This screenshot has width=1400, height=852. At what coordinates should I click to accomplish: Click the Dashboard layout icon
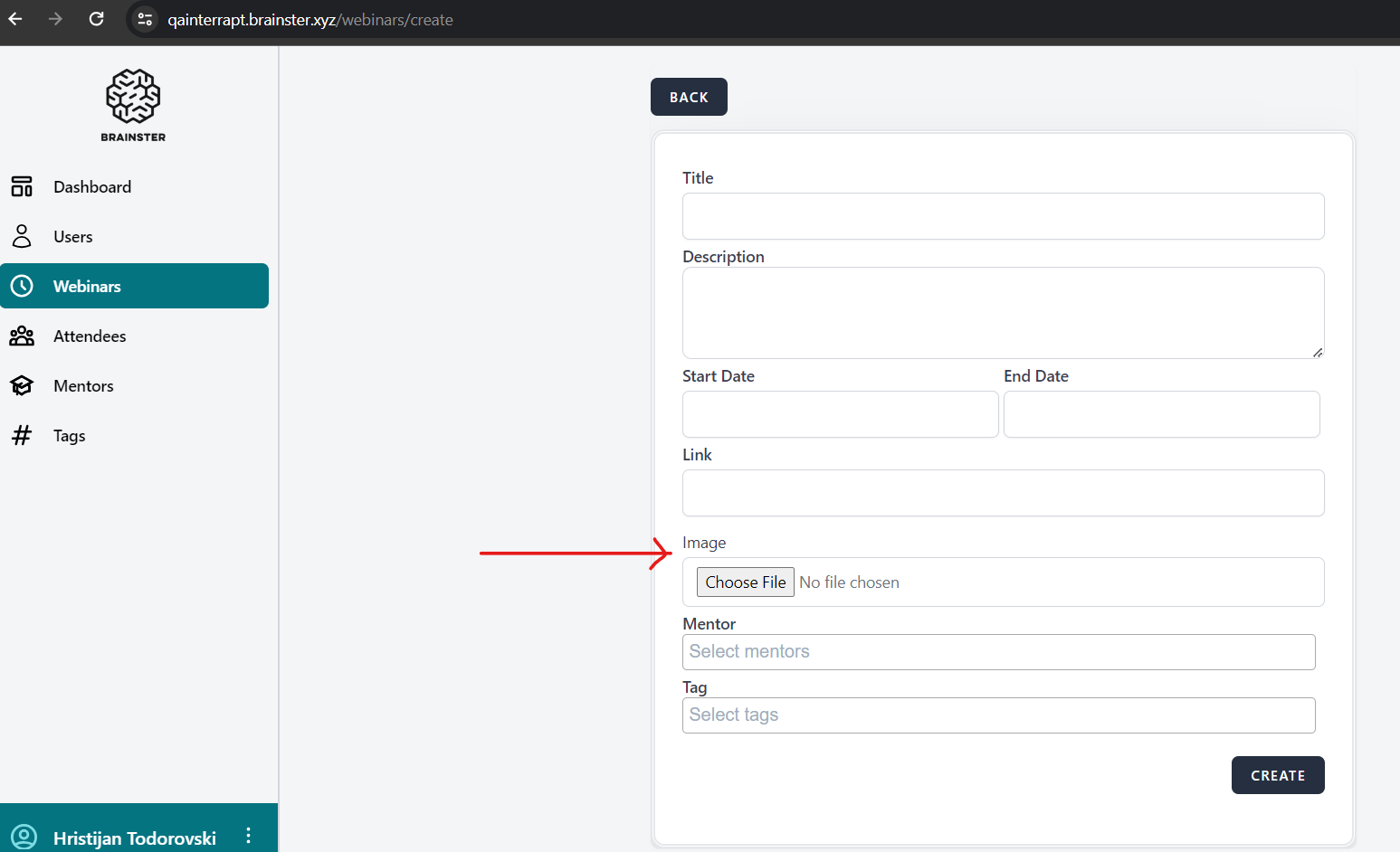click(22, 186)
